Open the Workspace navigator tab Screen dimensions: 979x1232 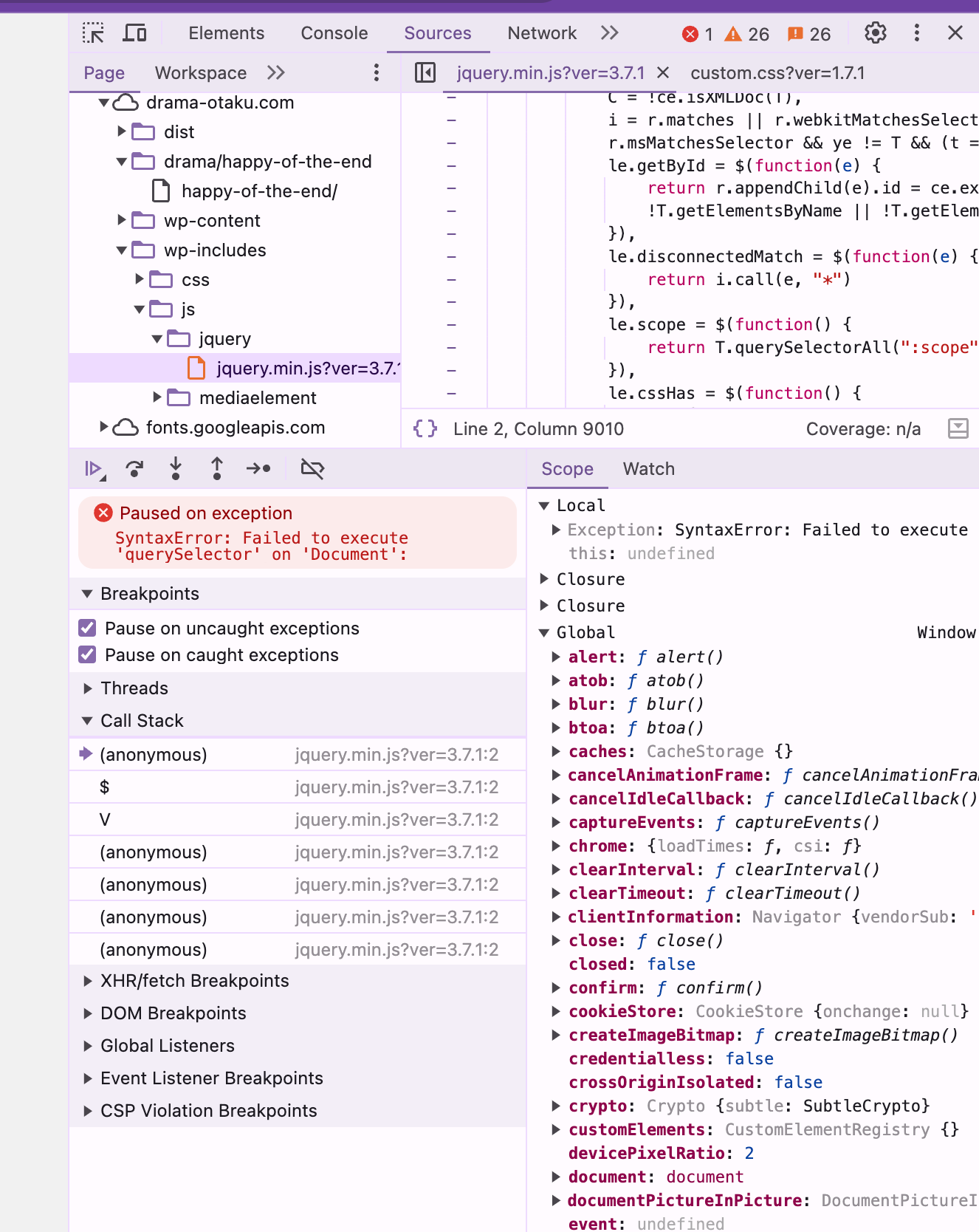tap(200, 73)
